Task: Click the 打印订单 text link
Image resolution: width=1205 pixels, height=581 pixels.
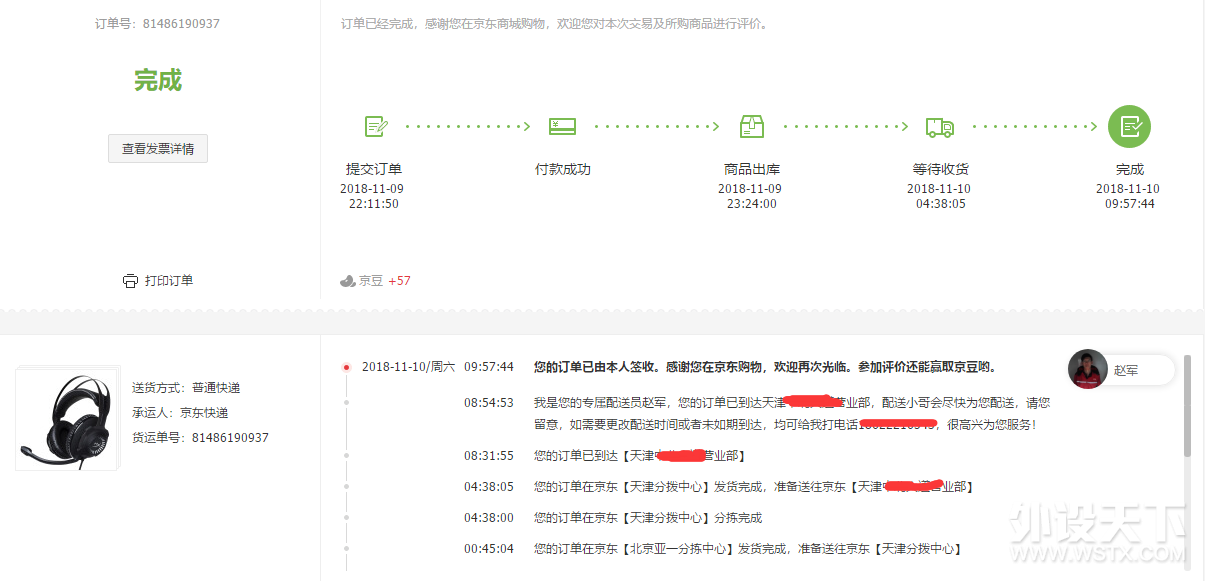Action: coord(169,281)
